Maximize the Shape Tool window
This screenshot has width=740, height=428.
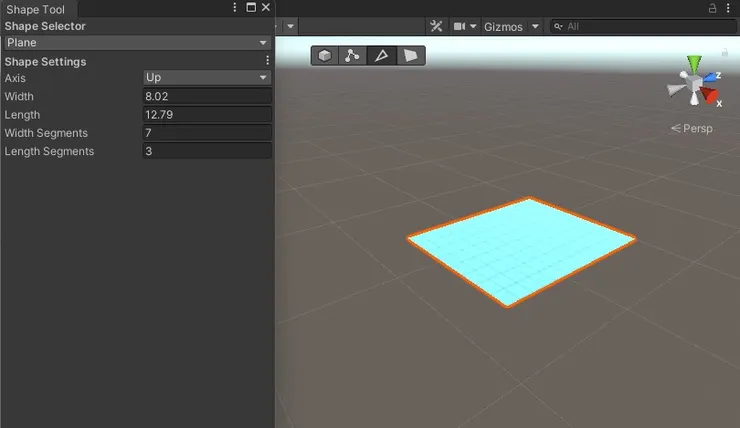(x=251, y=7)
